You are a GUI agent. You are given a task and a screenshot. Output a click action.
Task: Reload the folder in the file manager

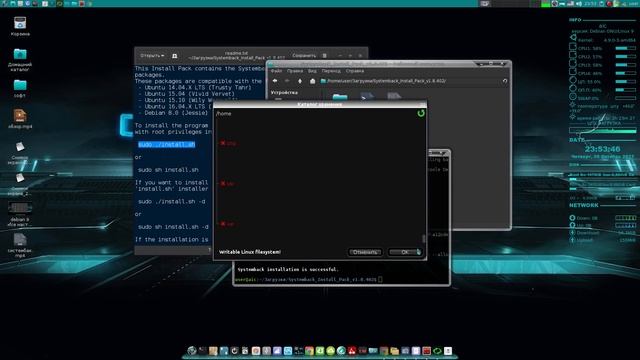(x=505, y=81)
